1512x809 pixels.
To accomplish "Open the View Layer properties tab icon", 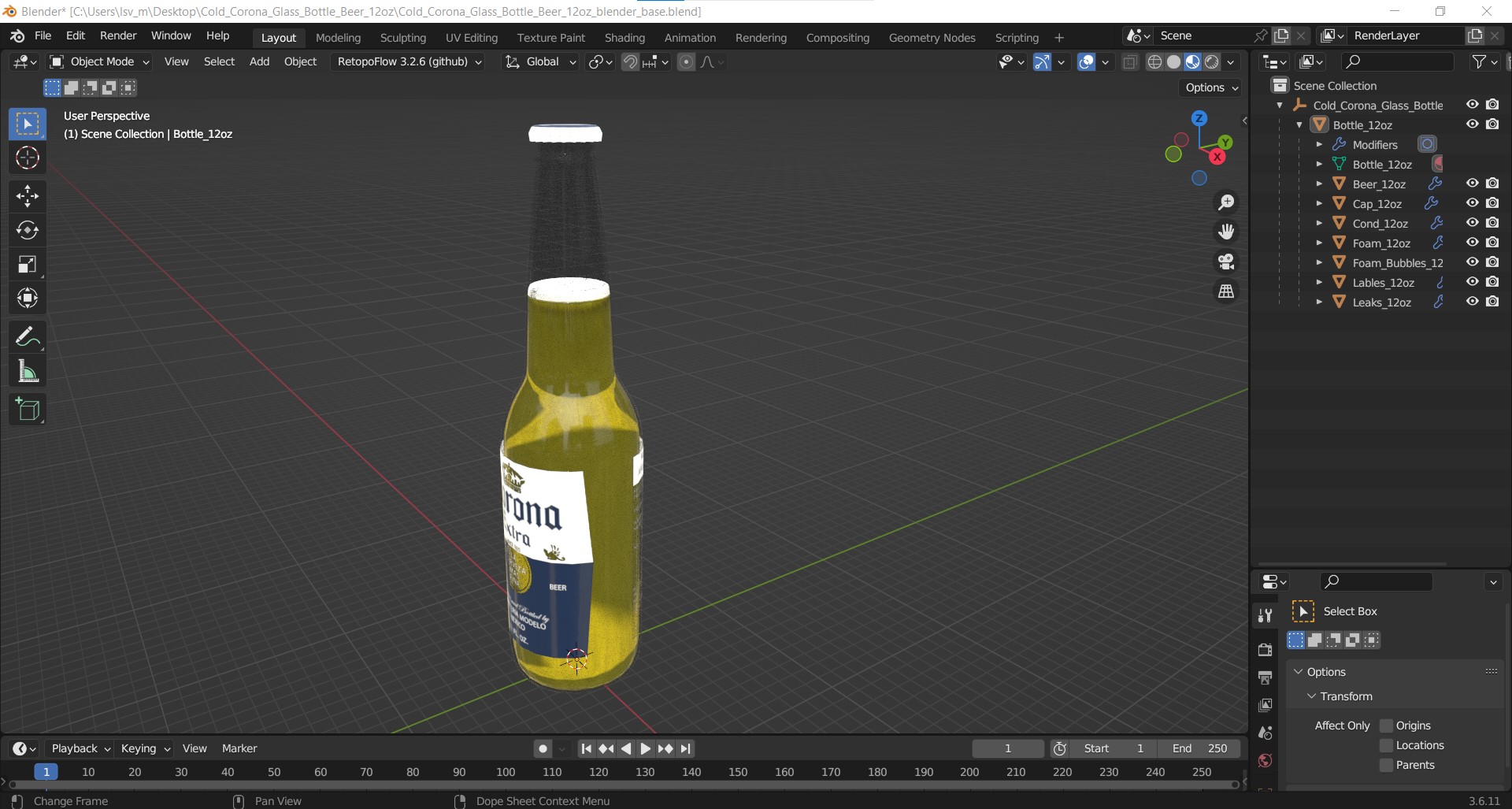I will [x=1265, y=705].
